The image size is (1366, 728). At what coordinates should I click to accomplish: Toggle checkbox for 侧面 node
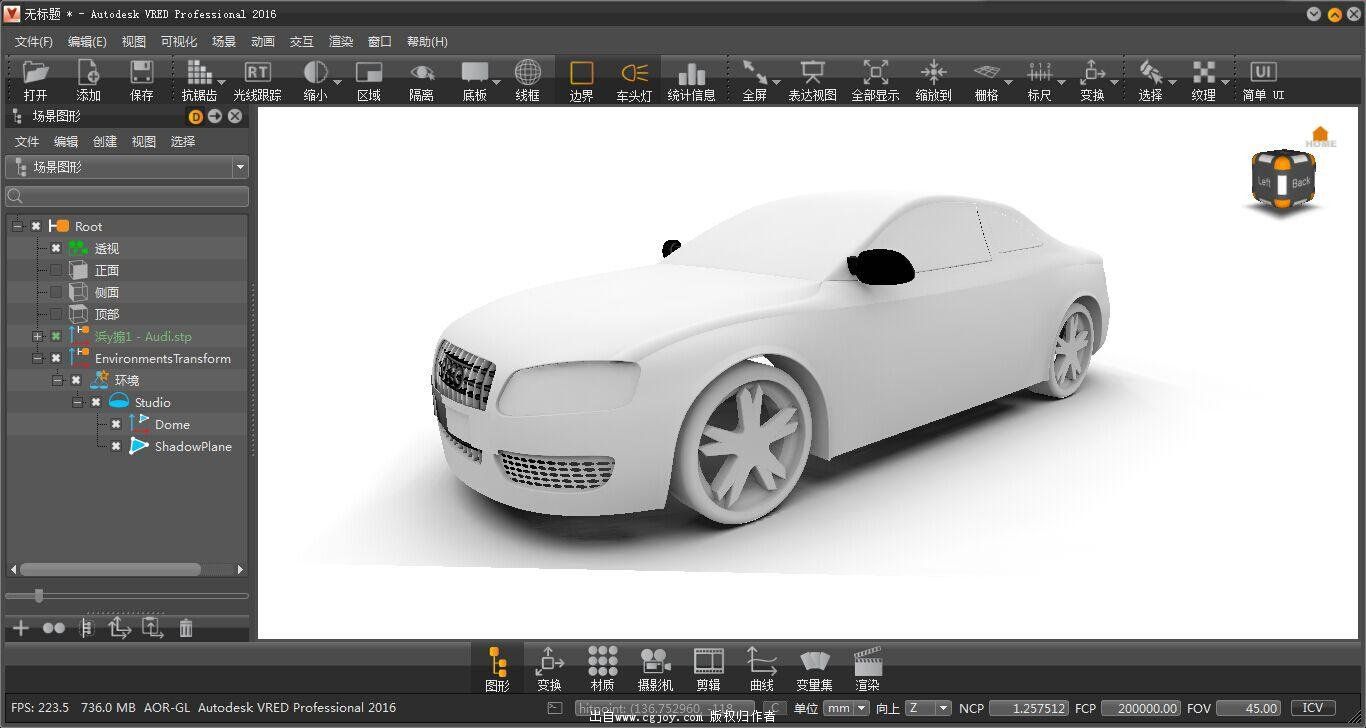pyautogui.click(x=56, y=292)
